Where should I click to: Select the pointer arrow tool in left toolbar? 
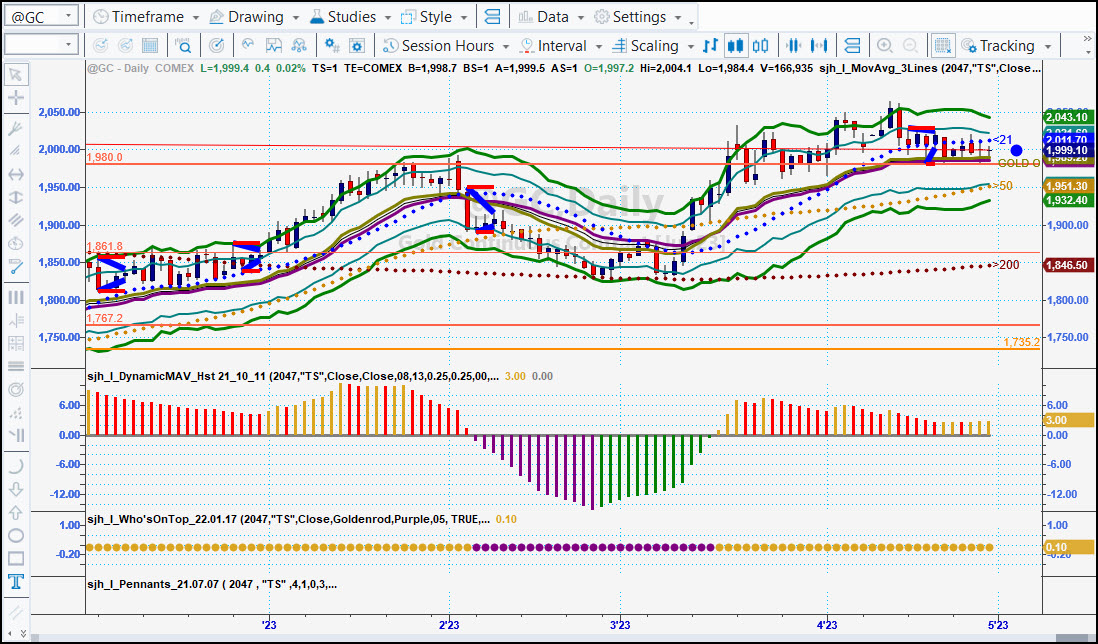click(x=15, y=74)
